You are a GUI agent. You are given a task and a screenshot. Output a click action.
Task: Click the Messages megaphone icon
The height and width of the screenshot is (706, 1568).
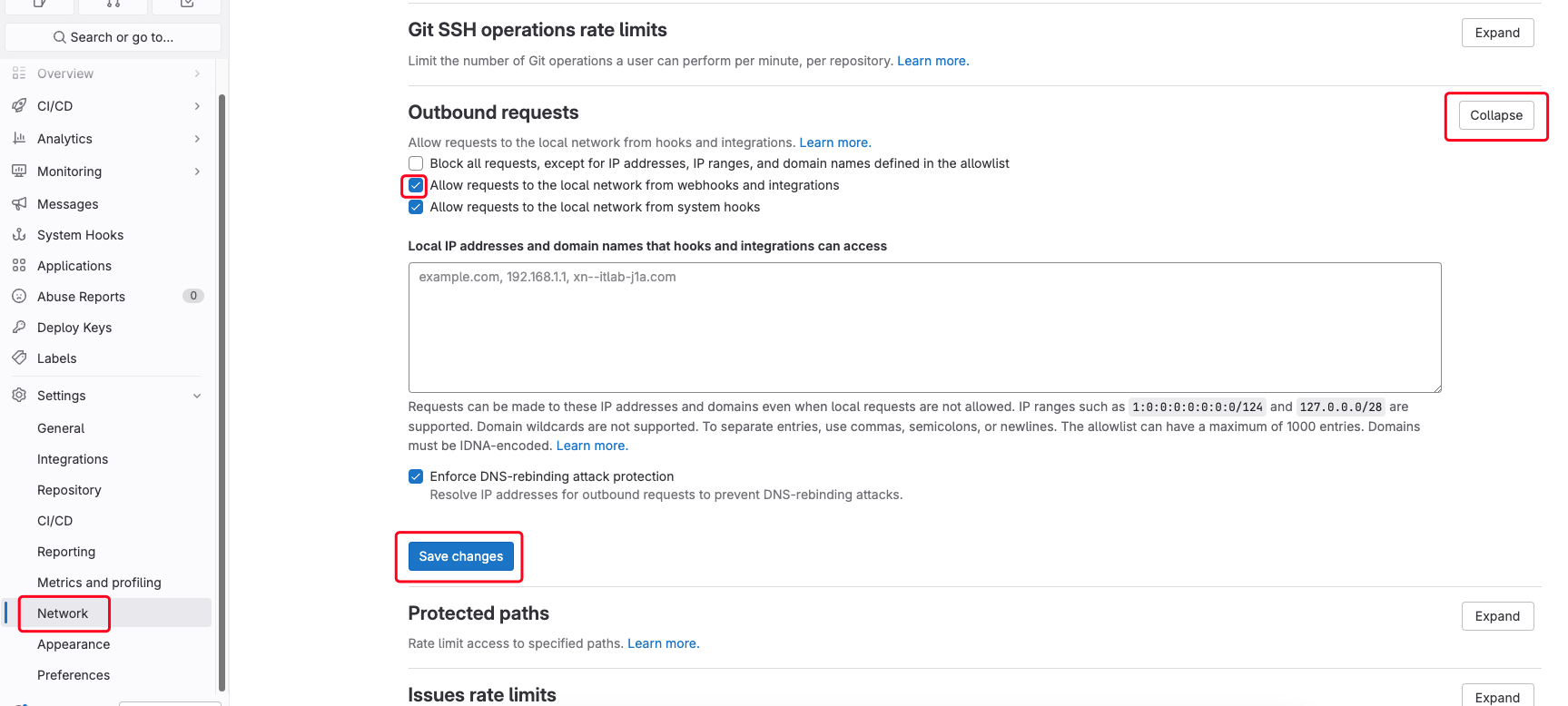pos(19,204)
